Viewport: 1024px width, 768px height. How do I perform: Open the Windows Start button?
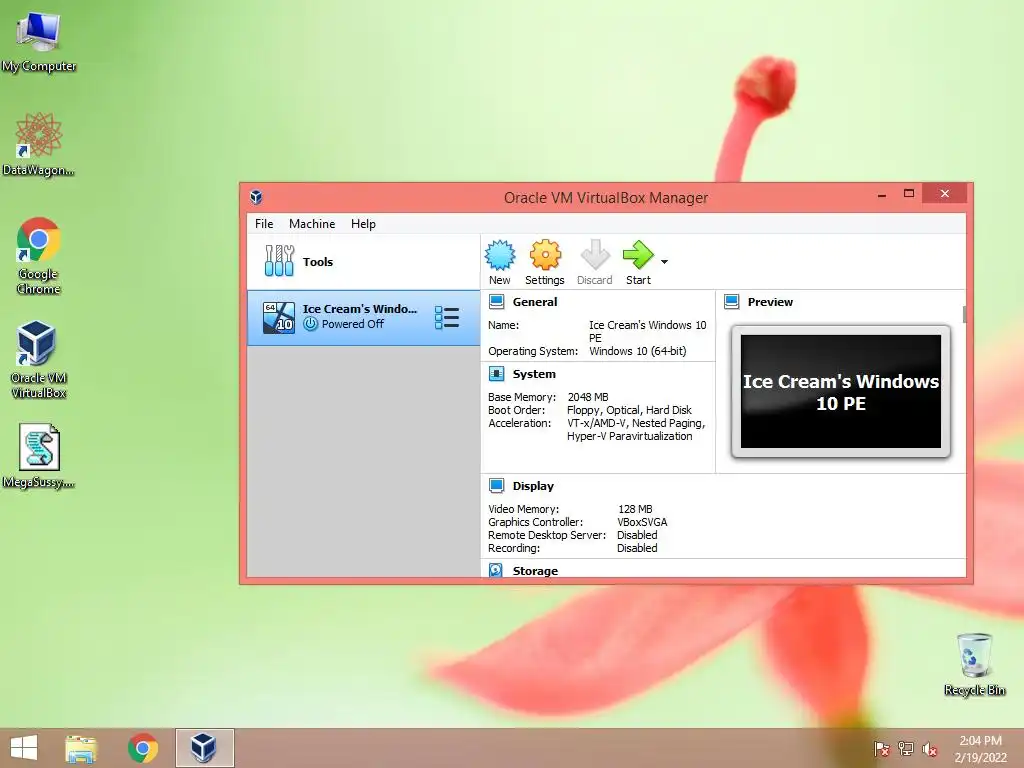[x=24, y=748]
